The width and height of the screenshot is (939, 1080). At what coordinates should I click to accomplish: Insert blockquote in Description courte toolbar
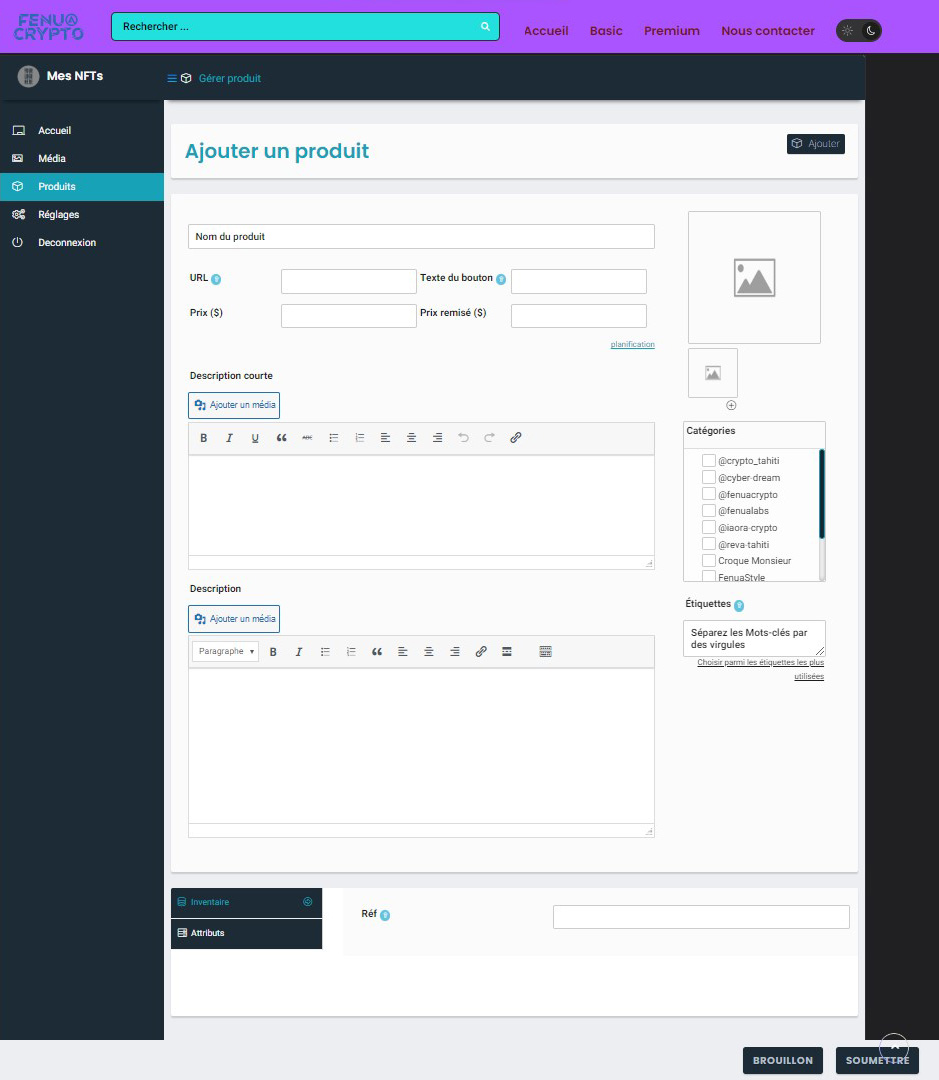(x=281, y=438)
